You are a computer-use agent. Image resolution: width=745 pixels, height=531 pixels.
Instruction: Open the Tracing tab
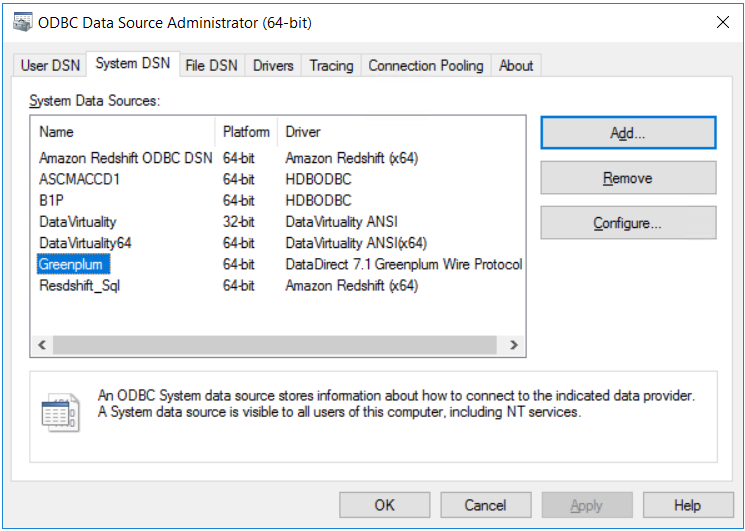click(331, 66)
